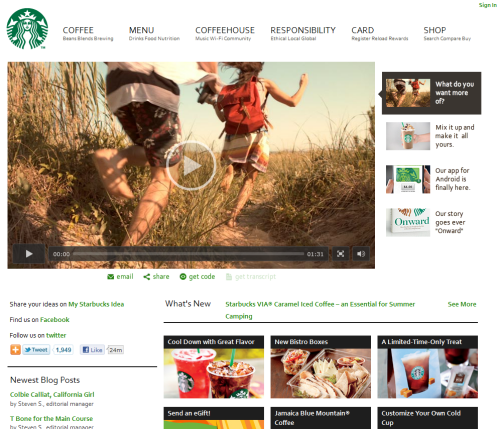Click the Starbucks siren logo
The width and height of the screenshot is (500, 429).
[x=27, y=29]
